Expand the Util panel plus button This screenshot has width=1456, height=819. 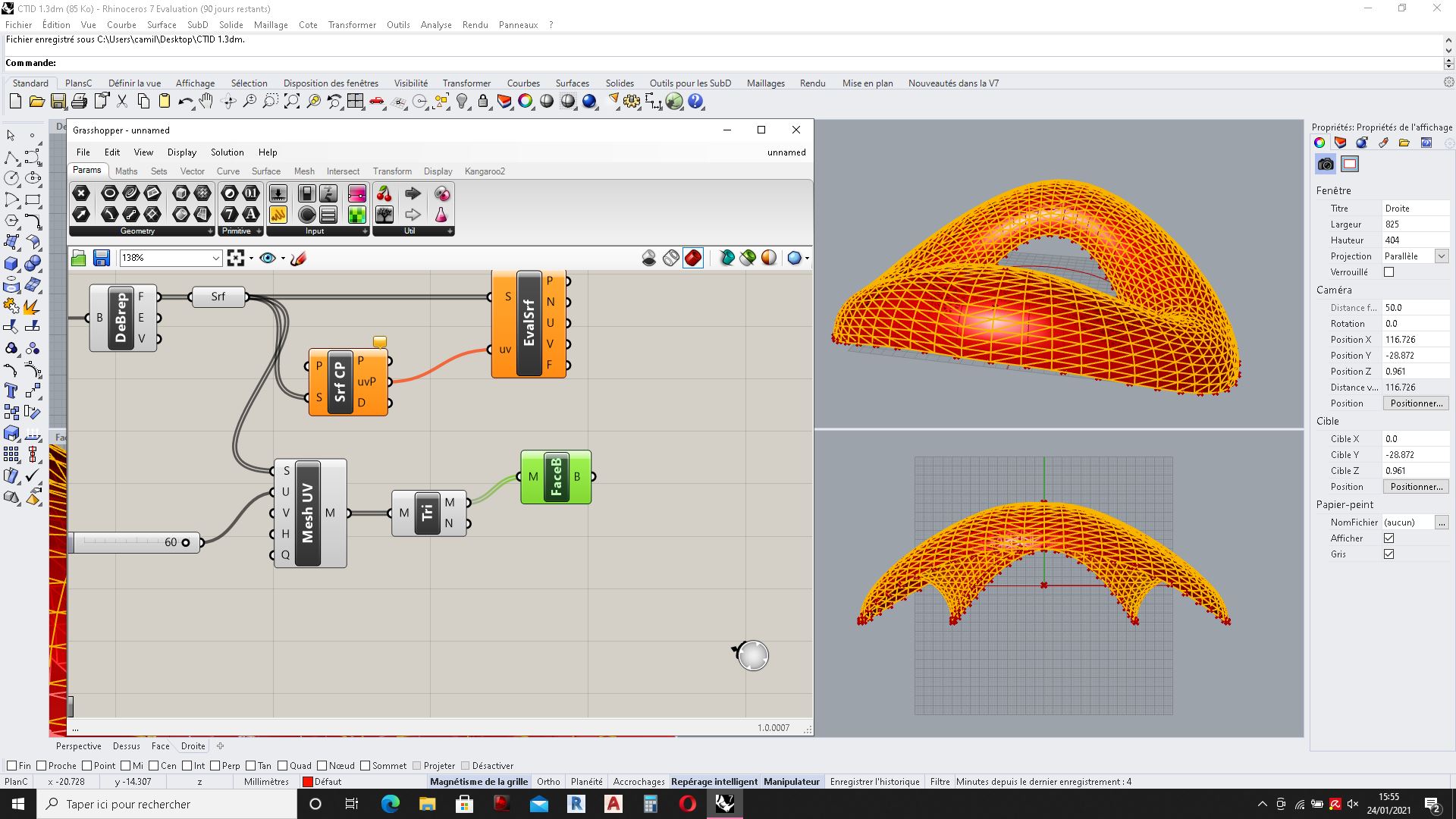pyautogui.click(x=450, y=231)
